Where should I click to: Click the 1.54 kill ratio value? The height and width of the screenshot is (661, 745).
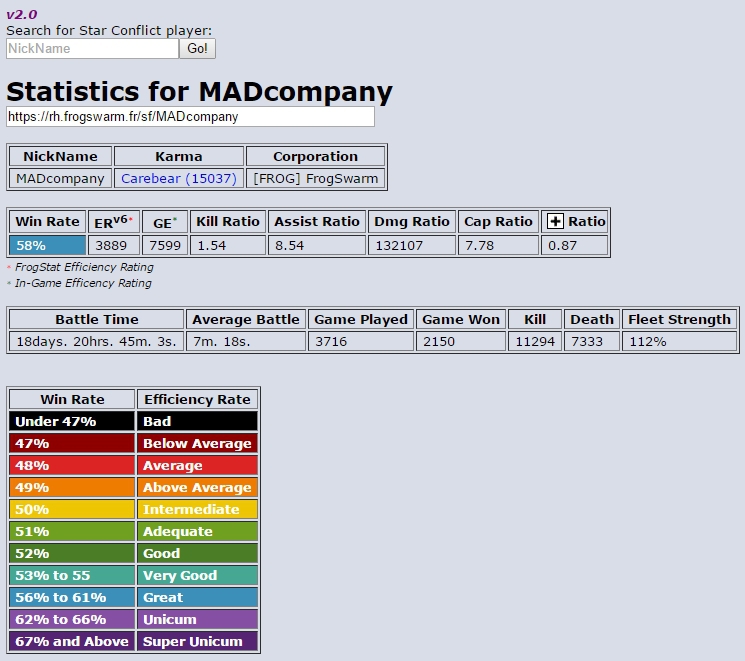[x=228, y=246]
